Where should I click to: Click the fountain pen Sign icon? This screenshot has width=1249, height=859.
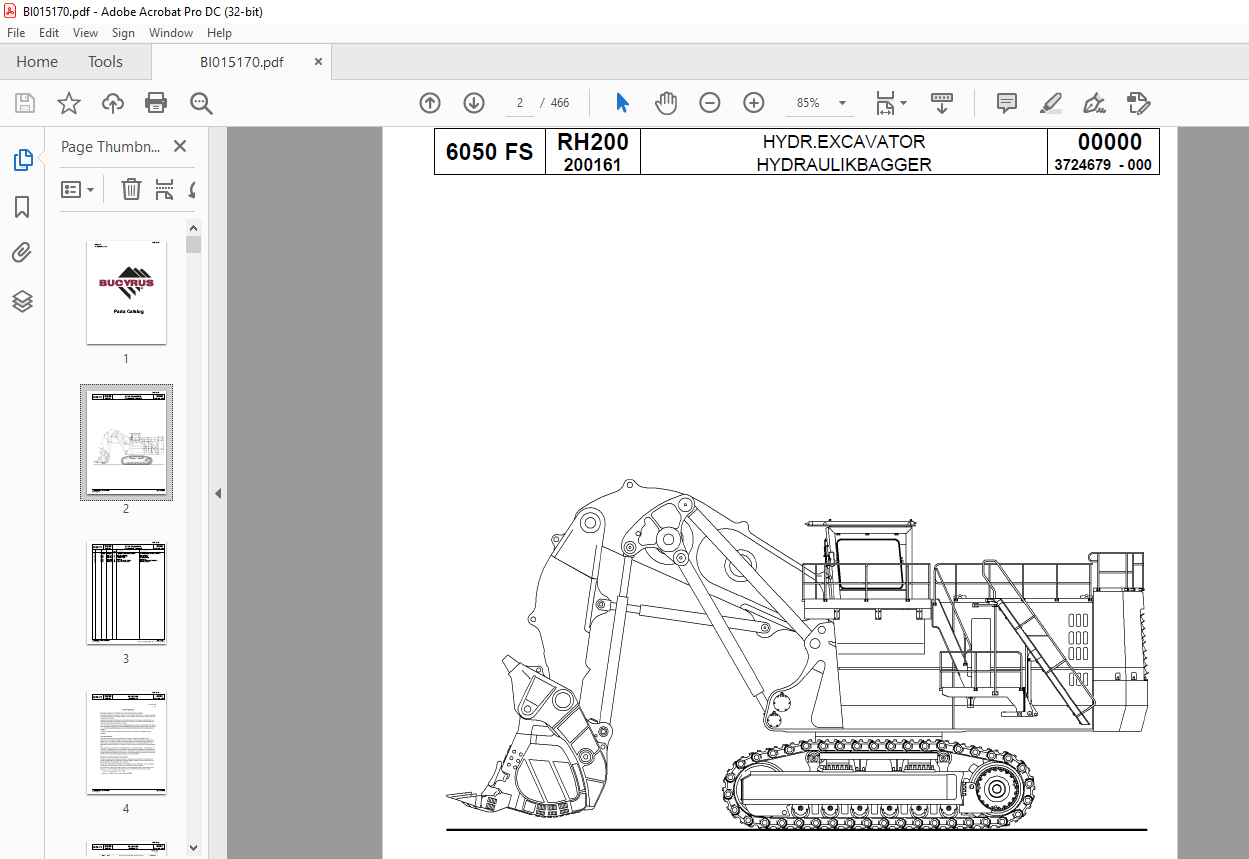[x=1095, y=103]
